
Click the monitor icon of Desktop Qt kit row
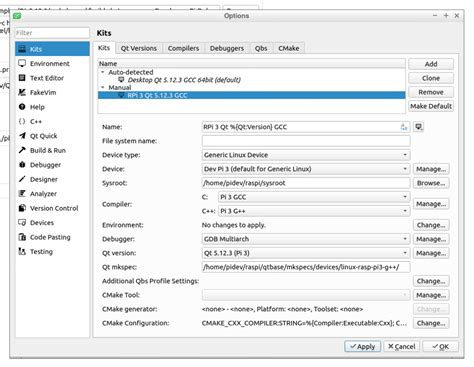(x=121, y=80)
